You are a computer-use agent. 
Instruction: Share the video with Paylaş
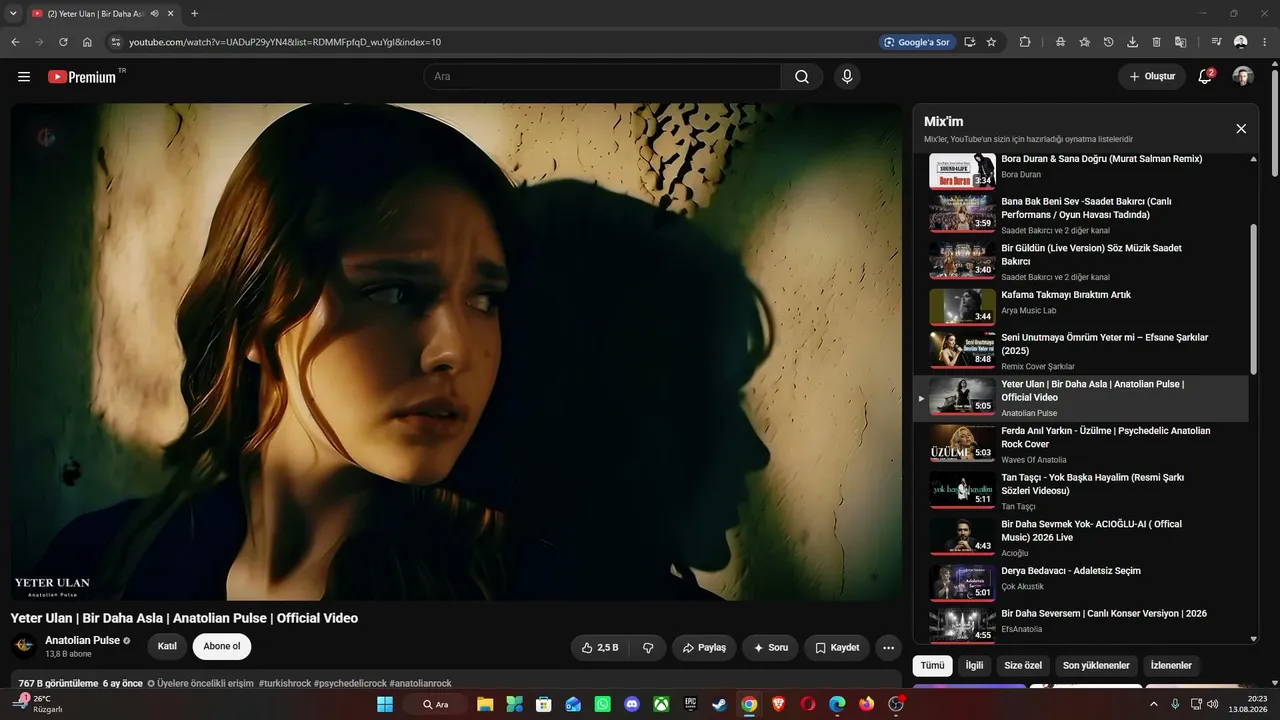tap(704, 648)
